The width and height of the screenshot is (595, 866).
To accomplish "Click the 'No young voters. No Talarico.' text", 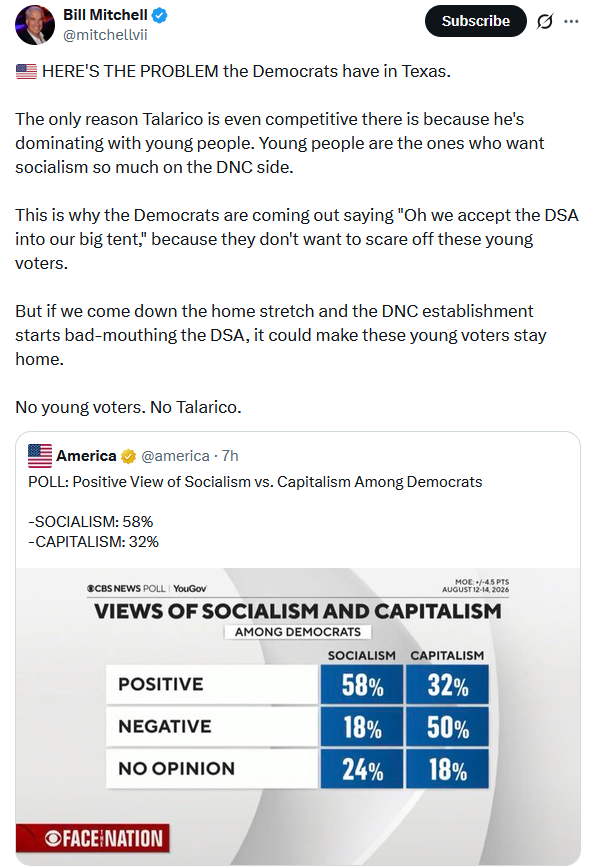I will (x=128, y=407).
